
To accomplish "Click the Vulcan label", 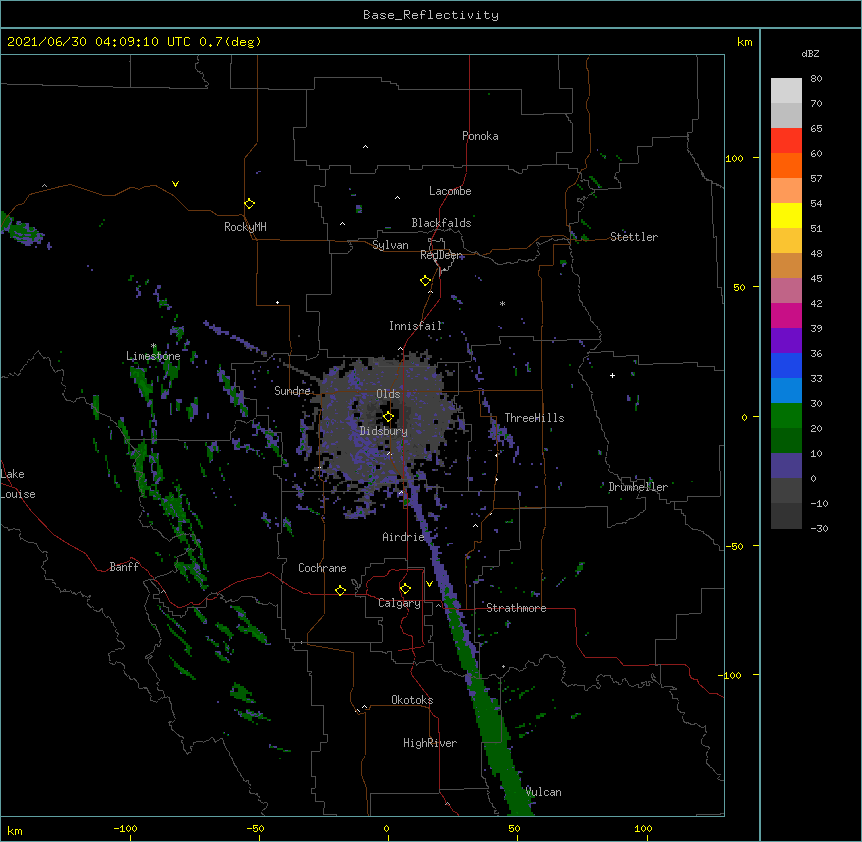I will [x=543, y=792].
